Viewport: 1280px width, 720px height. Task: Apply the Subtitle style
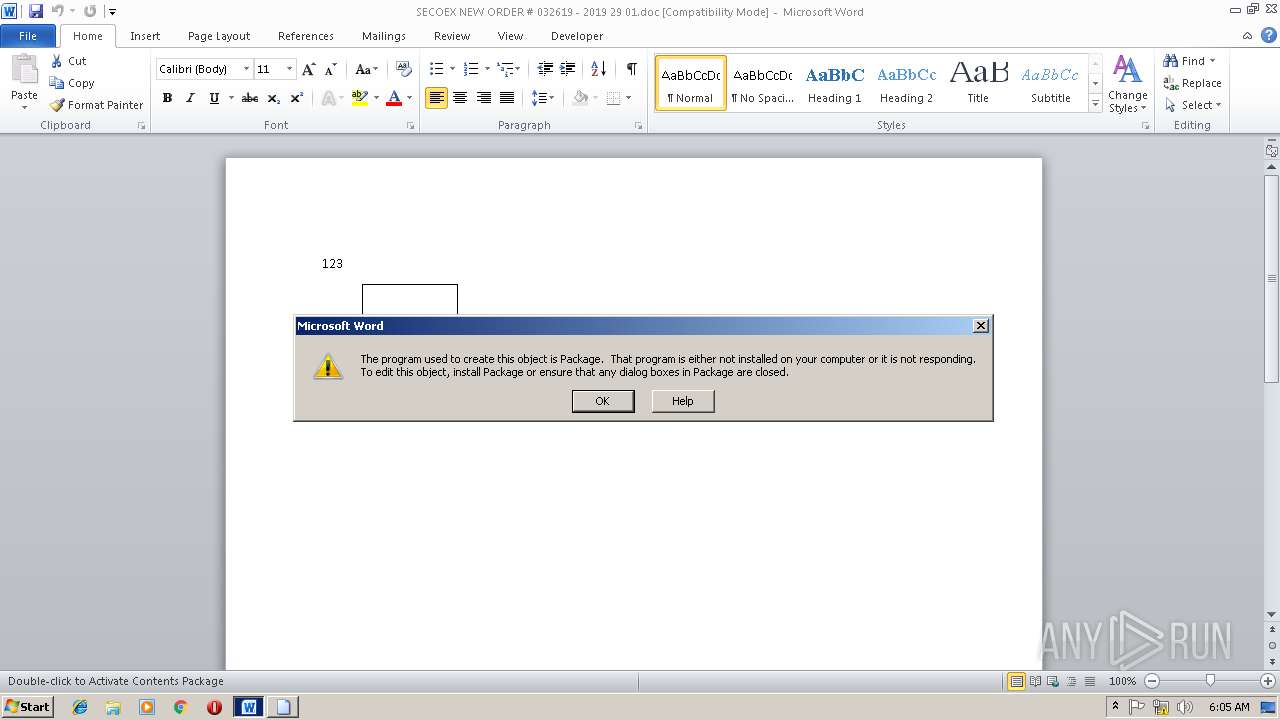click(1050, 83)
